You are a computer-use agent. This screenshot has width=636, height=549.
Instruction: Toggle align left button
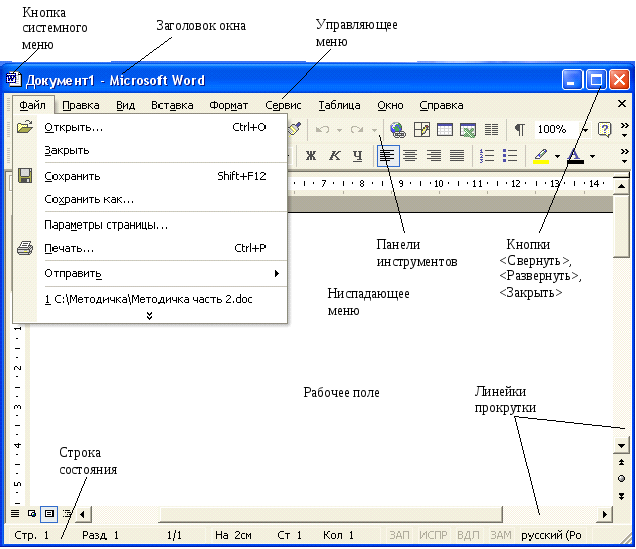[x=388, y=156]
